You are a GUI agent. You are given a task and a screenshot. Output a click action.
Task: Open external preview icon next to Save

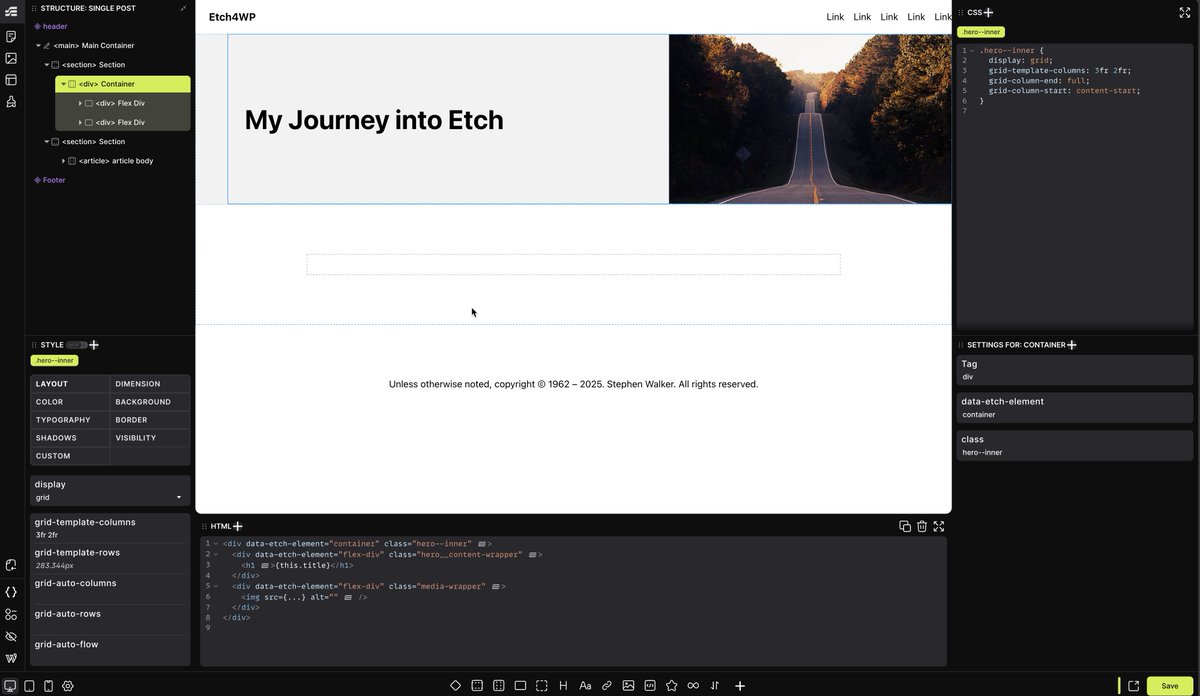click(1133, 686)
